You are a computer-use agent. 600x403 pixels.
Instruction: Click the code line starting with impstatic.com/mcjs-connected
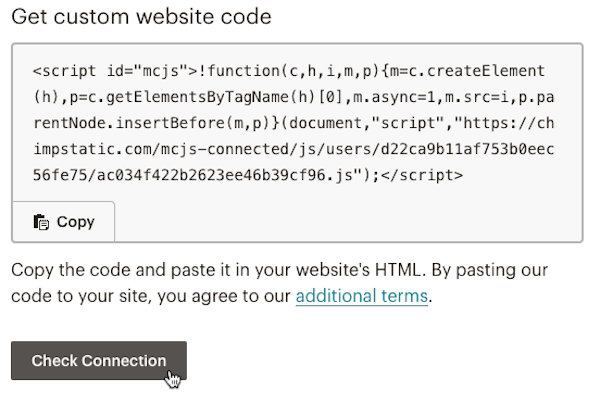coord(293,149)
